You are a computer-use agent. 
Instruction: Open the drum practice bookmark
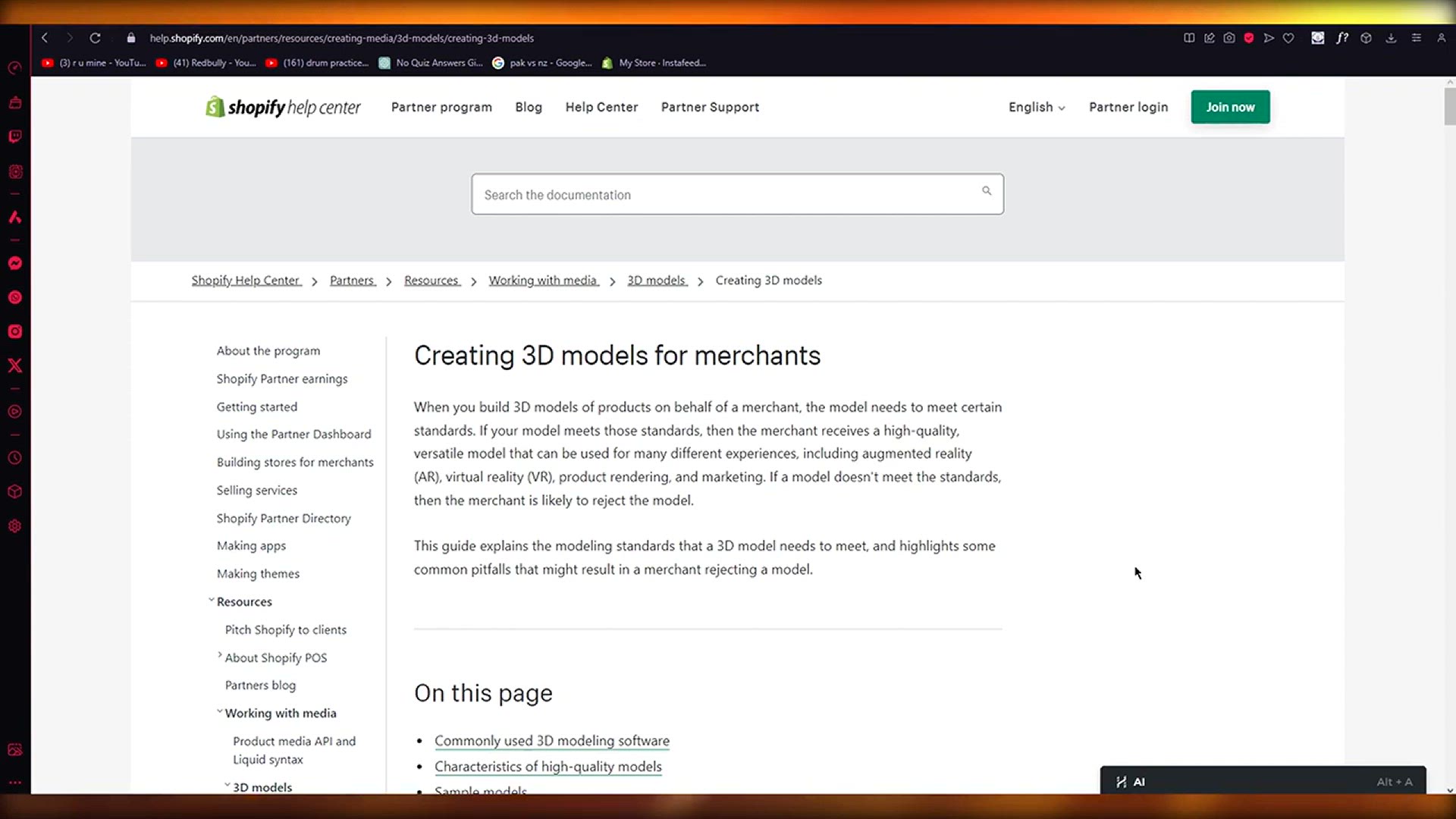click(x=317, y=63)
